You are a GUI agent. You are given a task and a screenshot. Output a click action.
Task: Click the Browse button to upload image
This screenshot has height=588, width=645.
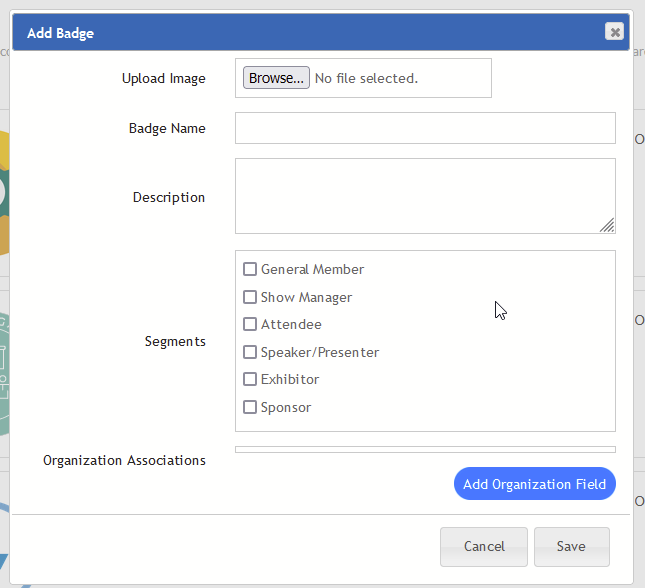coord(276,78)
